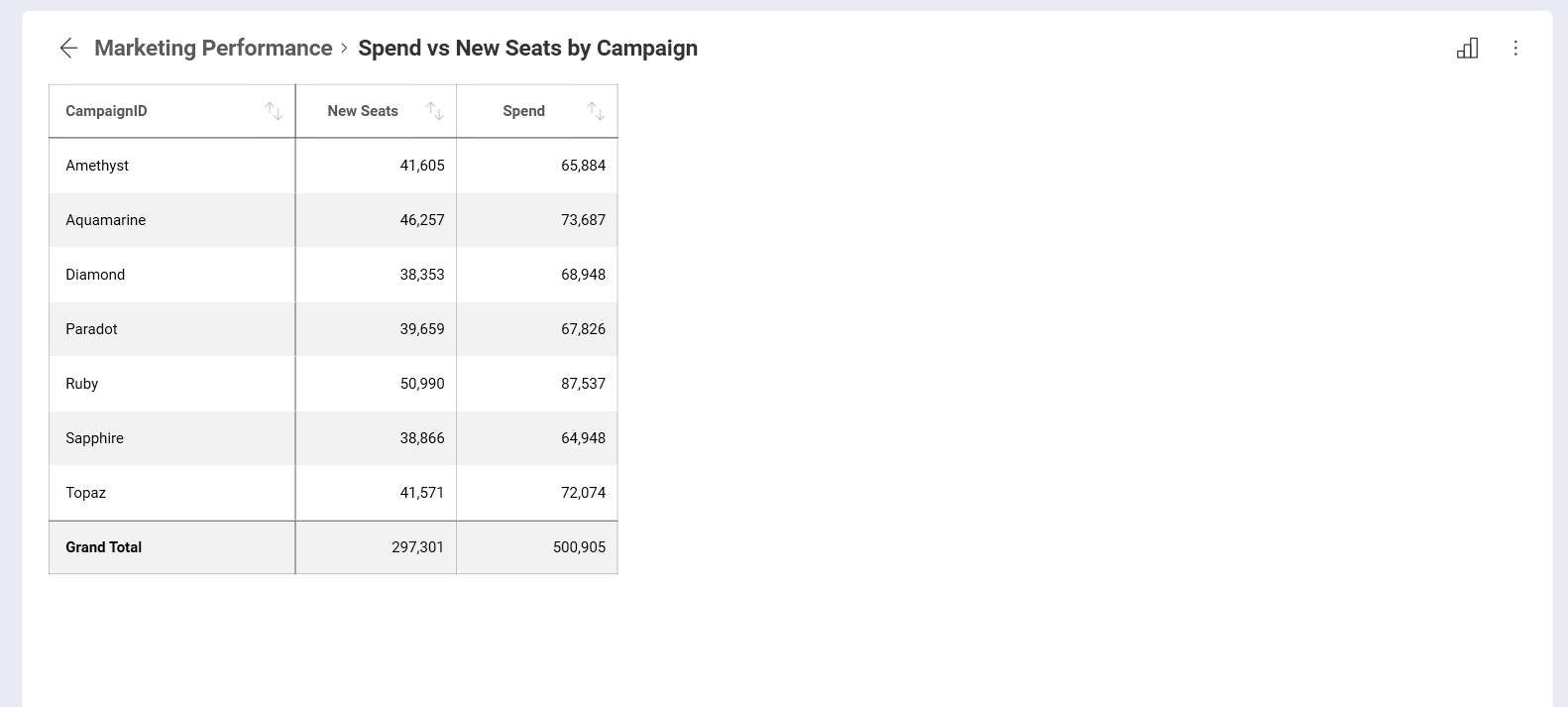Click the Grand Total Spend value 500,905
The image size is (1568, 707).
pos(579,547)
